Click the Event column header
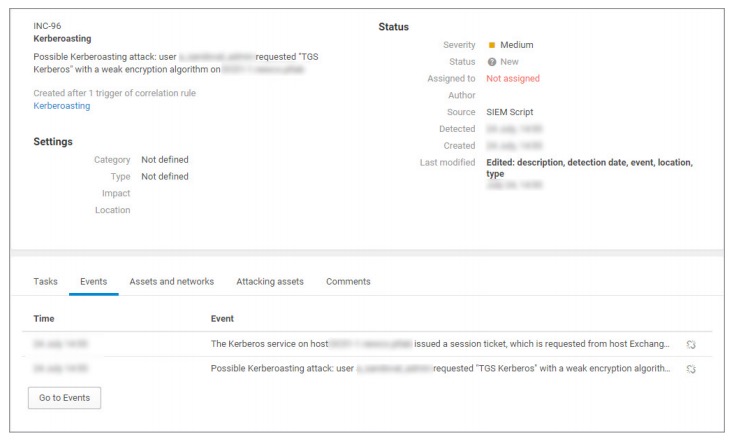Image resolution: width=735 pixels, height=442 pixels. coord(222,319)
